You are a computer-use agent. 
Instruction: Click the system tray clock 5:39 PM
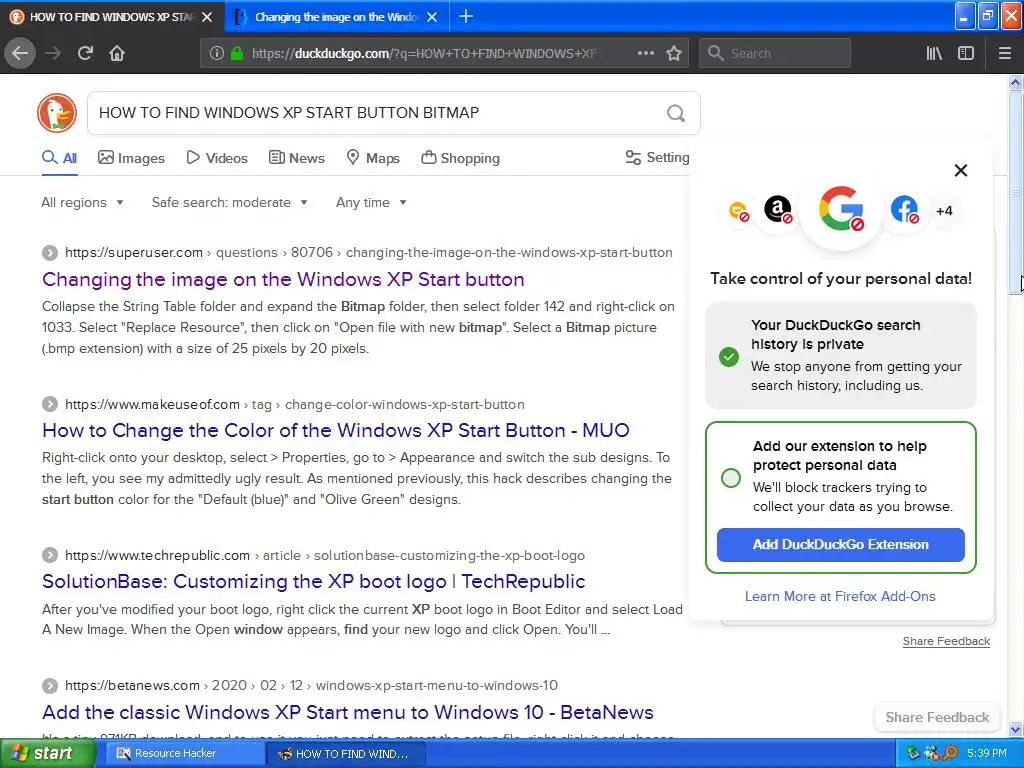987,754
